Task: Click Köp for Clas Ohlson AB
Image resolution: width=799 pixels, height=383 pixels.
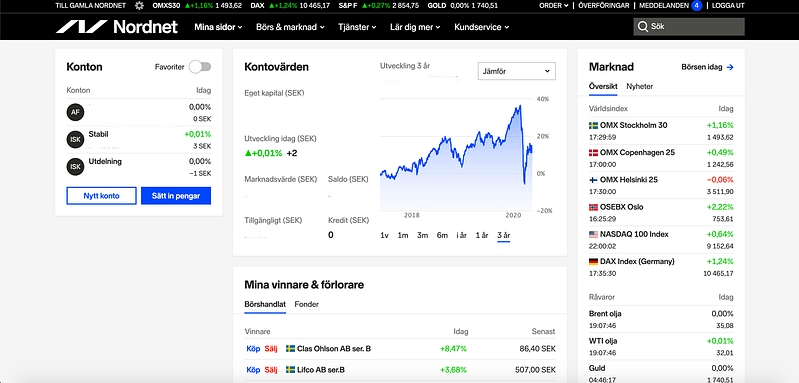Action: coord(253,349)
